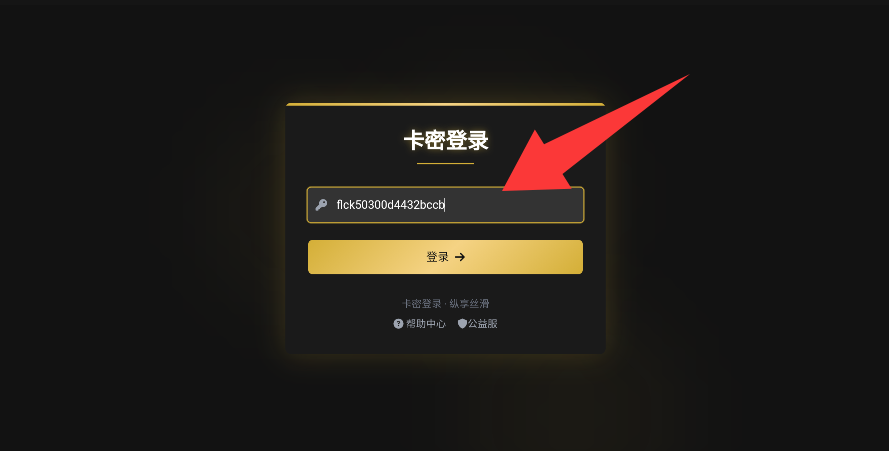Click blank area inside login card below links
Screen dimensions: 889x451
click(x=445, y=342)
